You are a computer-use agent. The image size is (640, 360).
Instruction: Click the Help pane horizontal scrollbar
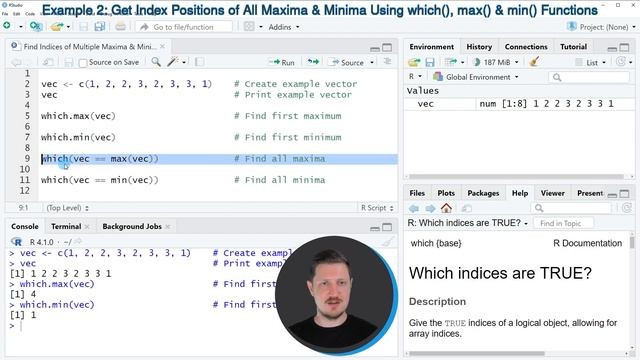pyautogui.click(x=477, y=353)
